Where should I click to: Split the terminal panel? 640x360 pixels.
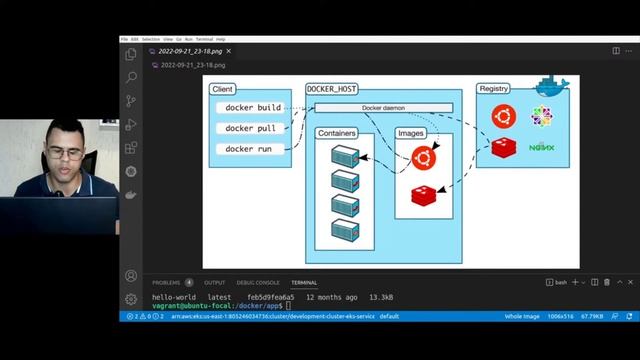coord(594,282)
